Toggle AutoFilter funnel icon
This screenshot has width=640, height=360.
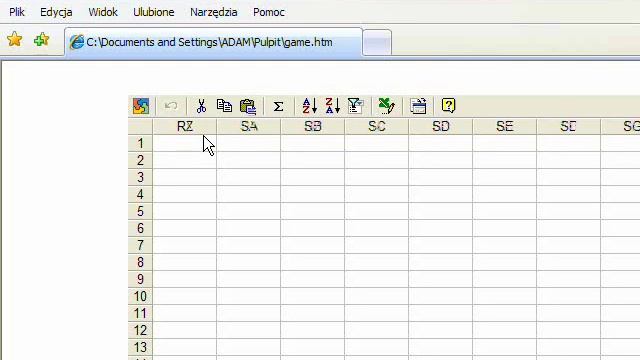point(356,106)
